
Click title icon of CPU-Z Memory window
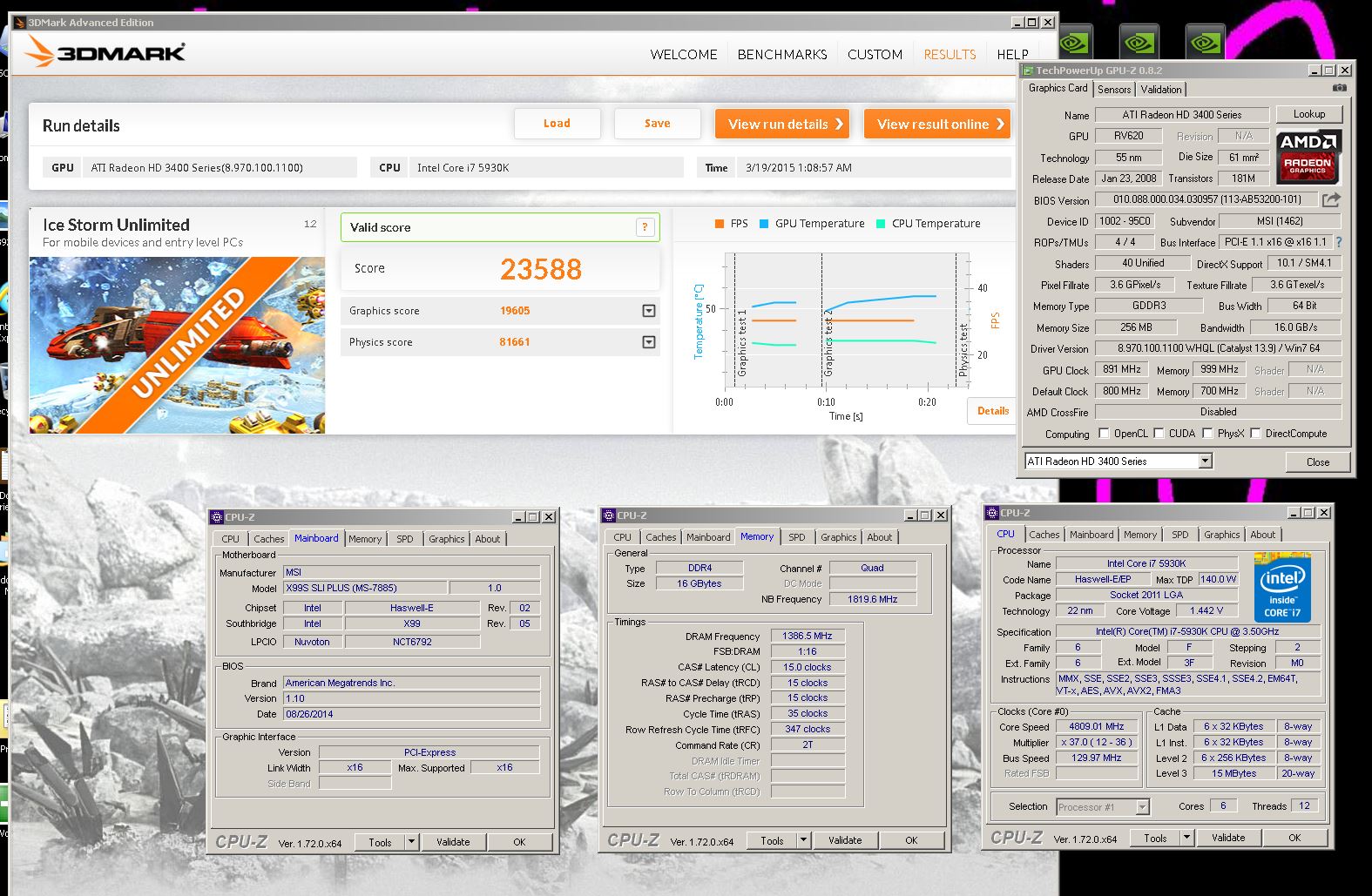tap(609, 515)
